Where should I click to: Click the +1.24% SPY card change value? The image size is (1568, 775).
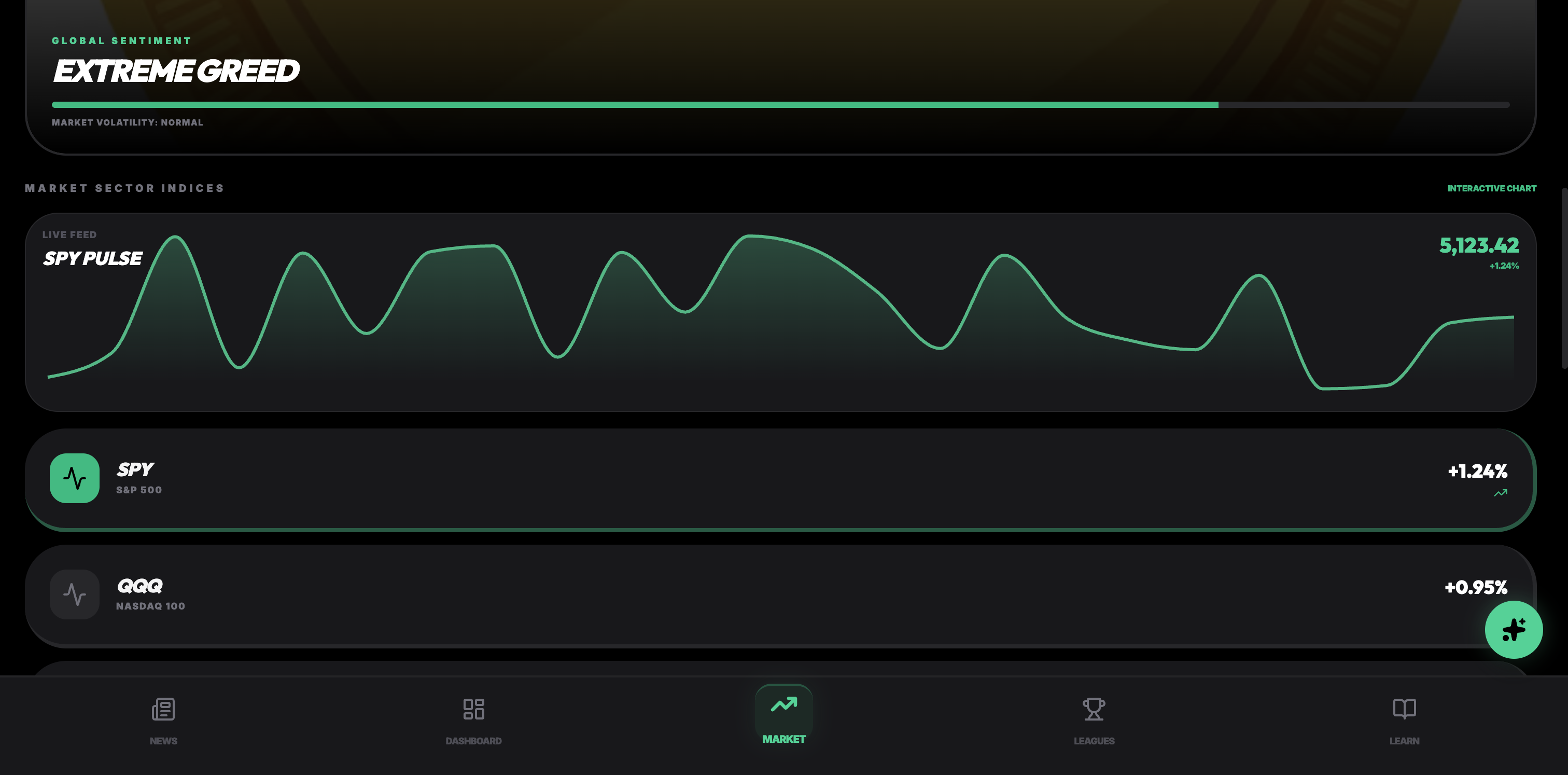tap(1477, 471)
